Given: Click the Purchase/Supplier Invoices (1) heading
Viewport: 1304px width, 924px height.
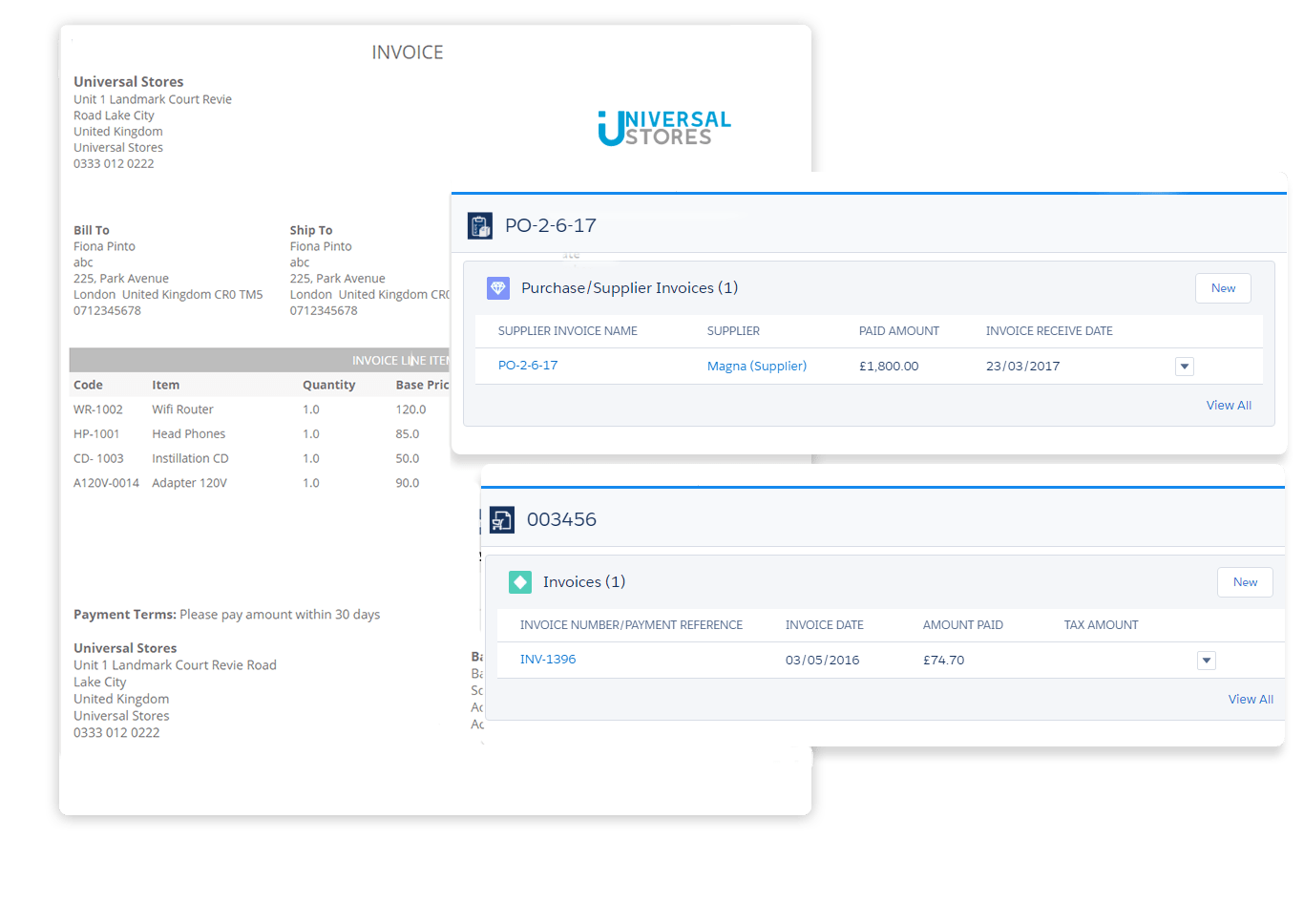Looking at the screenshot, I should point(629,288).
